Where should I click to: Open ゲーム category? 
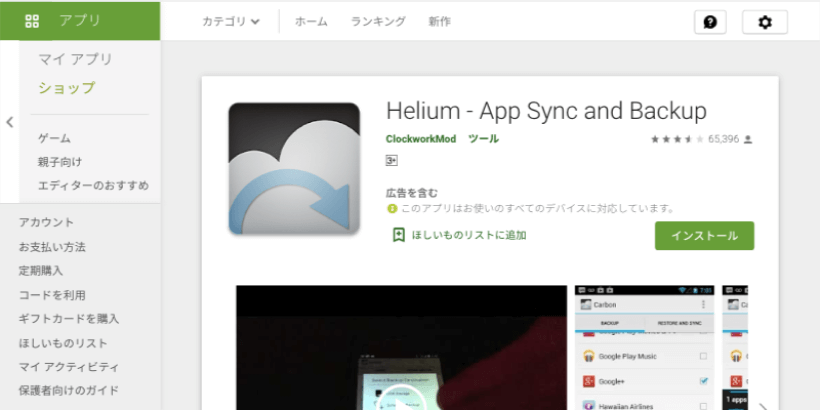[54, 139]
